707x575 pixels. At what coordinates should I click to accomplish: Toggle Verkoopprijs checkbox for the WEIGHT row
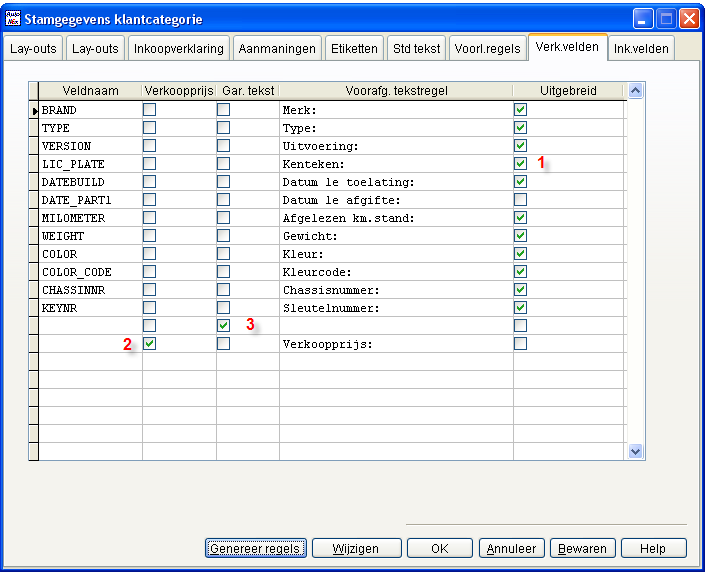coord(149,236)
